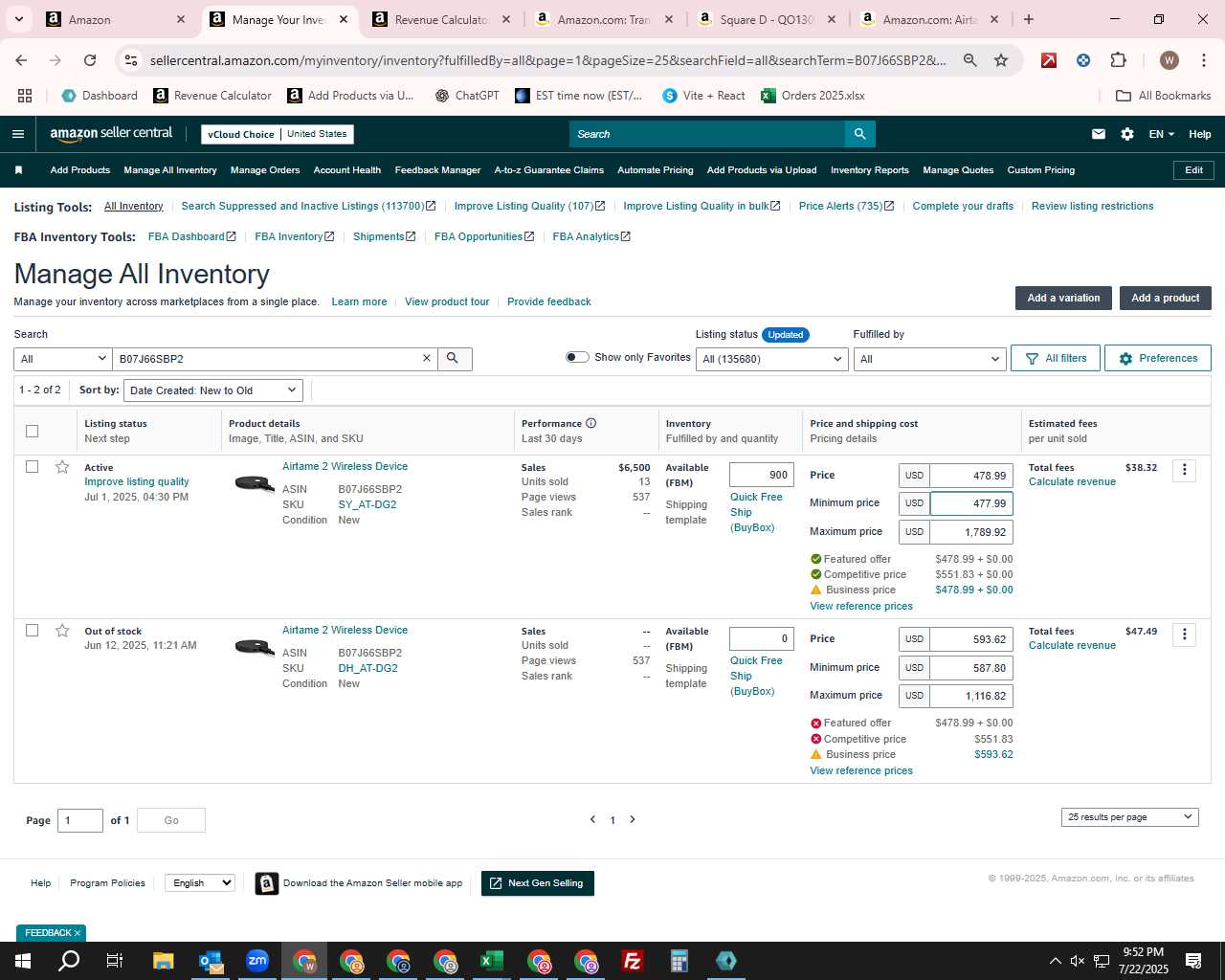Screen dimensions: 1225x980
Task: Open the settings gear icon
Action: [1127, 134]
